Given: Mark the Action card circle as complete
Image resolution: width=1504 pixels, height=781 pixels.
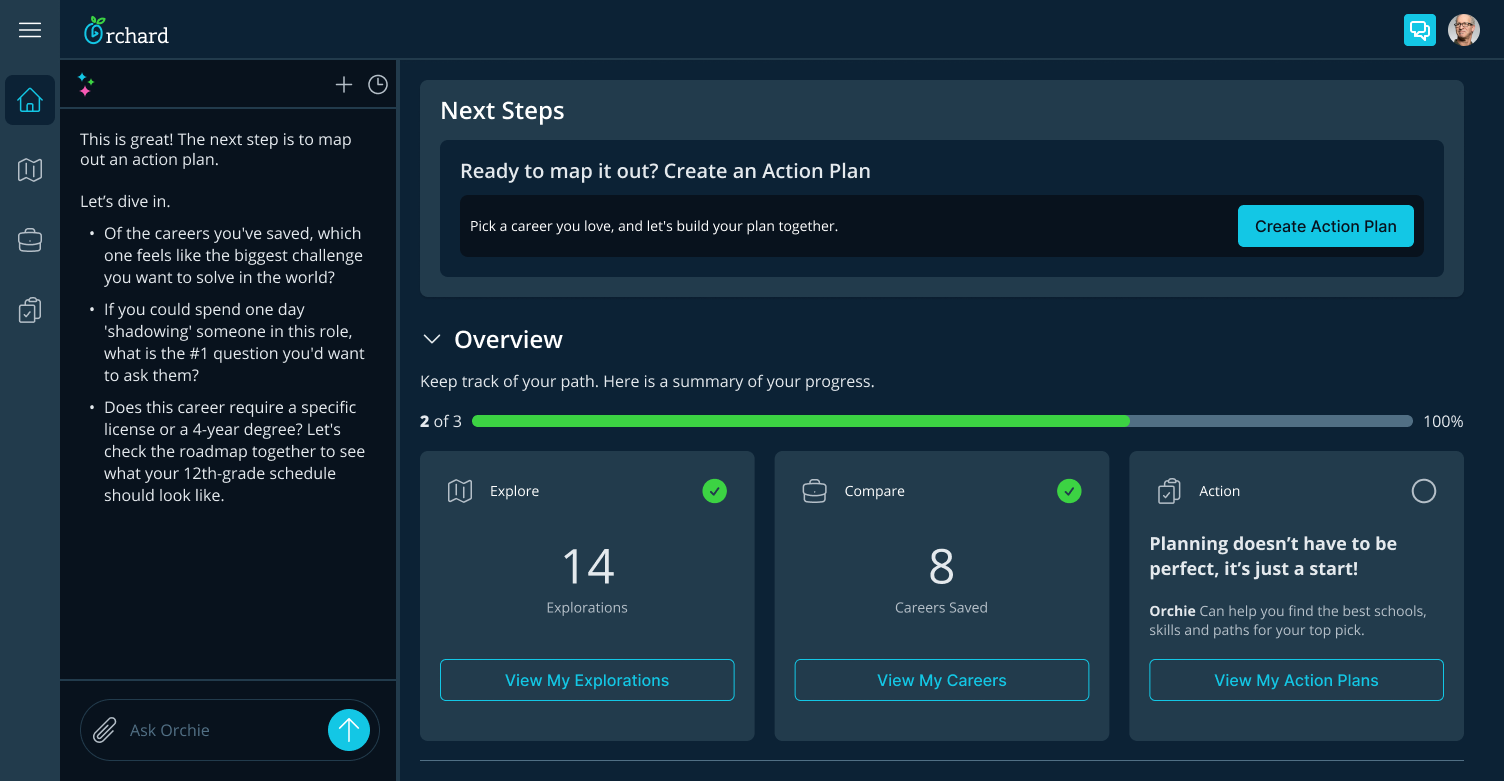Looking at the screenshot, I should pos(1423,491).
